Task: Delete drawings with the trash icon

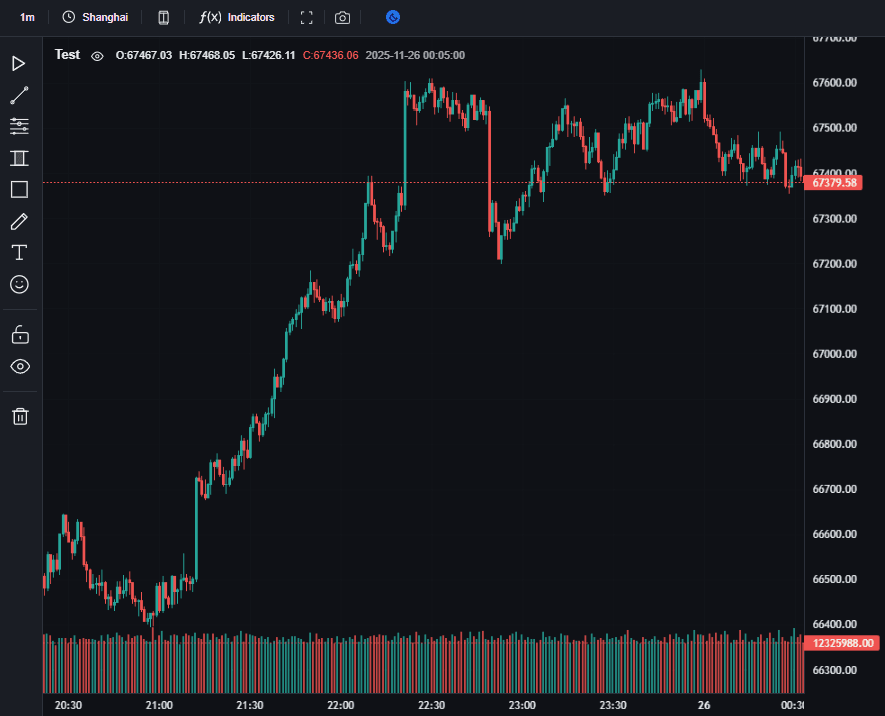Action: click(x=19, y=417)
